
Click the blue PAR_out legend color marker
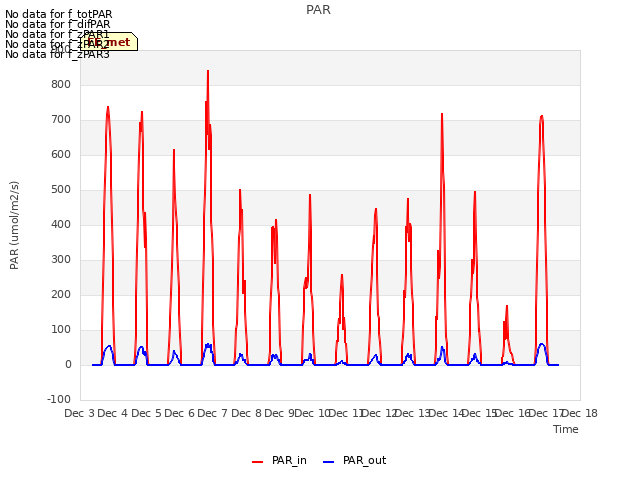tap(328, 462)
